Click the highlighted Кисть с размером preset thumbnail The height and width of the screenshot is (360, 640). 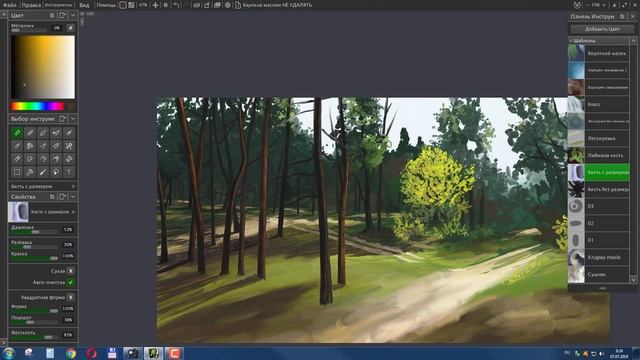[x=576, y=172]
